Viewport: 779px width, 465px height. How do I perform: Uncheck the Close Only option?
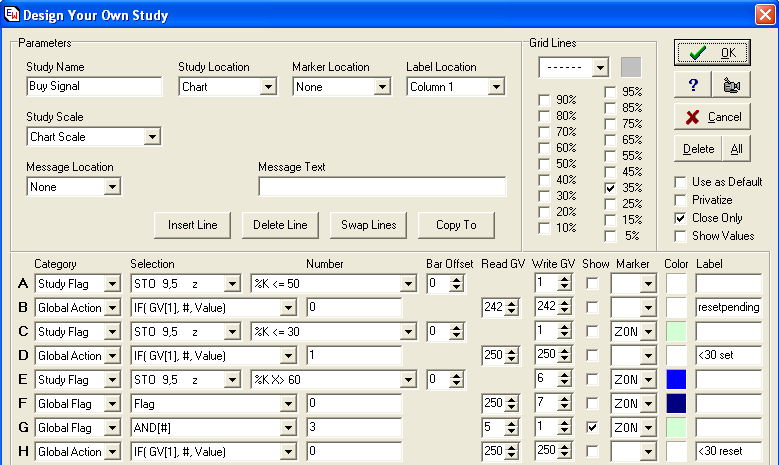(x=681, y=218)
